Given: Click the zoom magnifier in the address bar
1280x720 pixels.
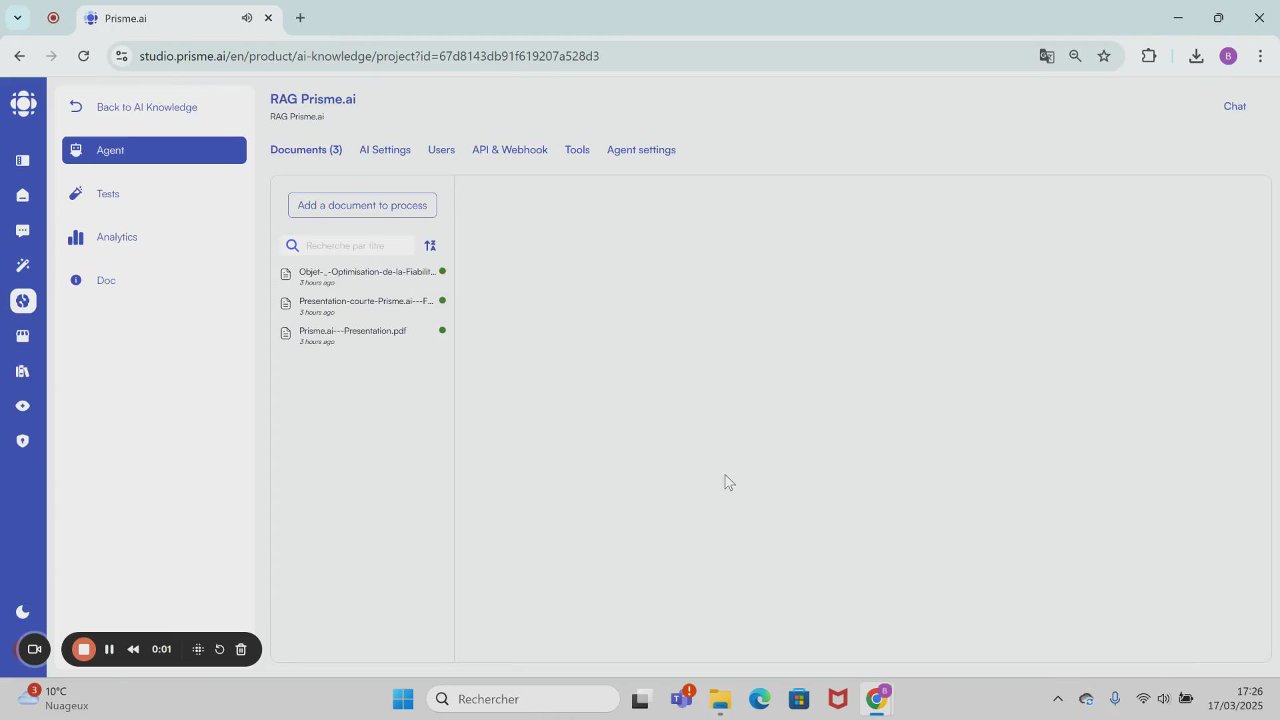Looking at the screenshot, I should point(1075,56).
